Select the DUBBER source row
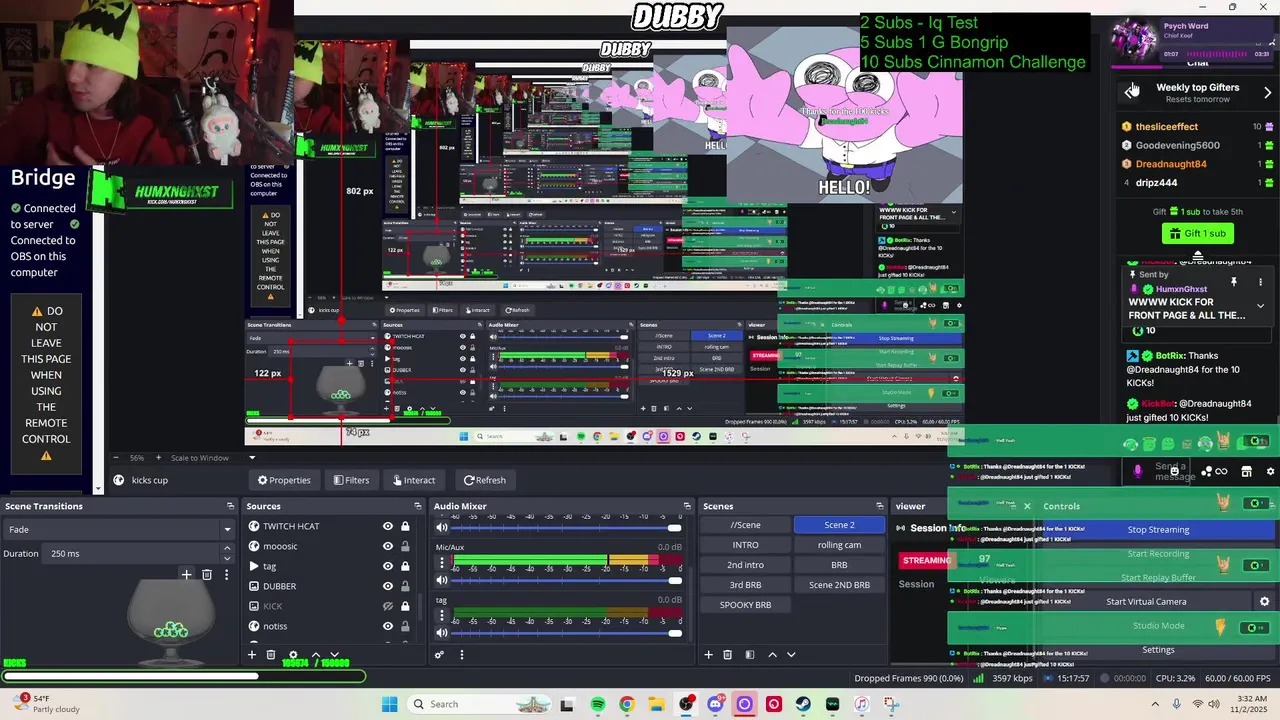 point(331,586)
